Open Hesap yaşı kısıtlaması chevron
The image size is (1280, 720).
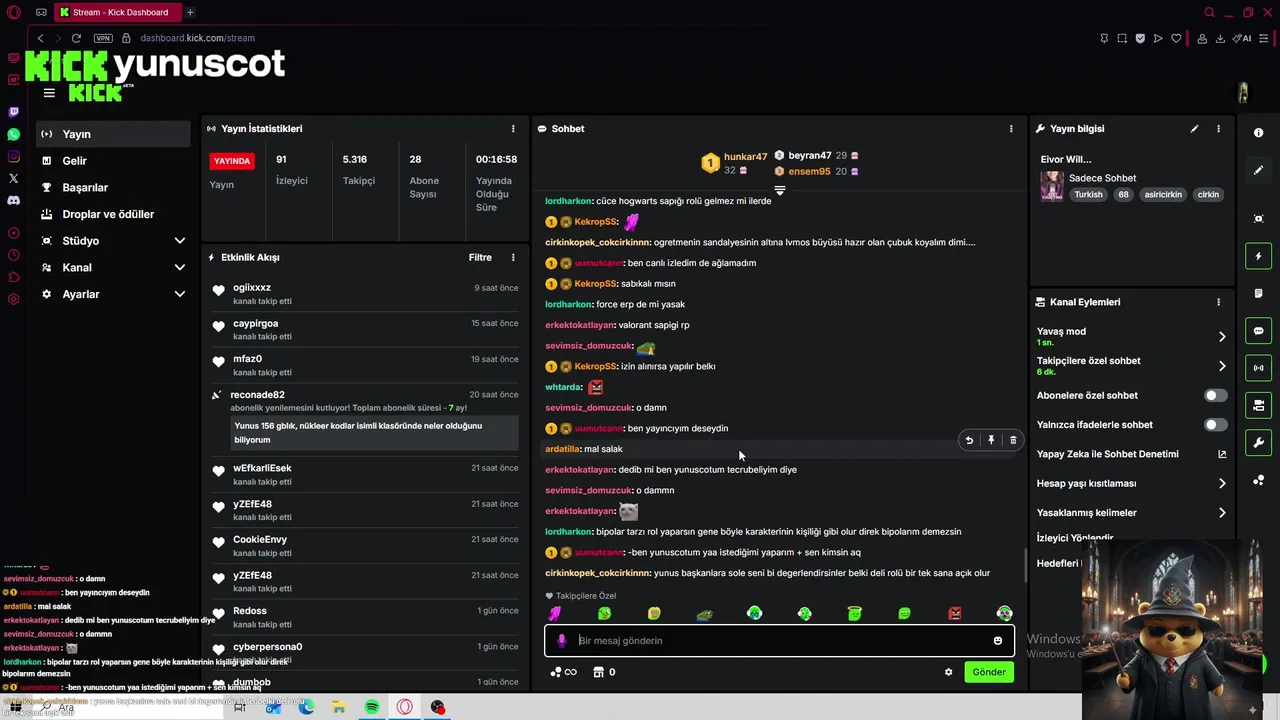1222,483
